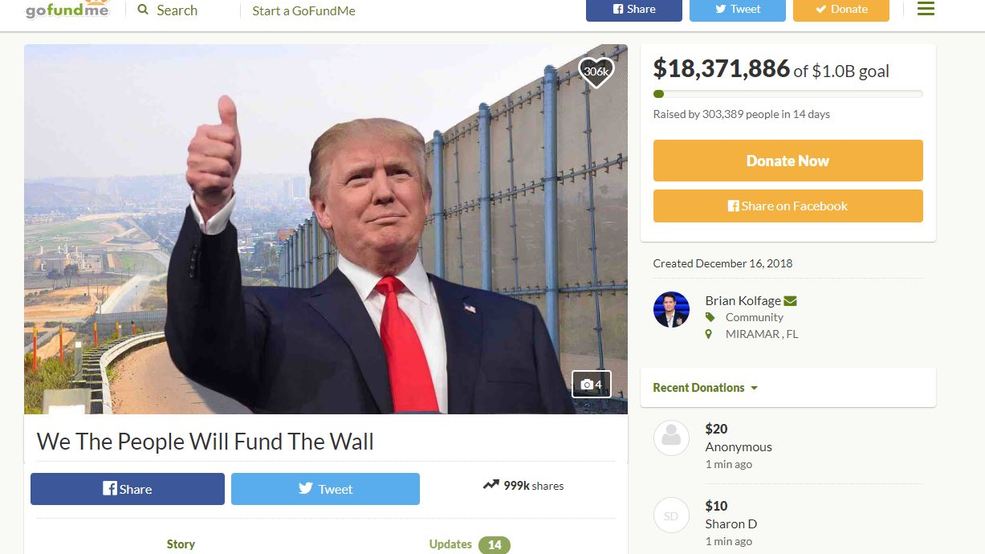This screenshot has width=985, height=554.
Task: Click the Miramar location pin icon
Action: 709,334
